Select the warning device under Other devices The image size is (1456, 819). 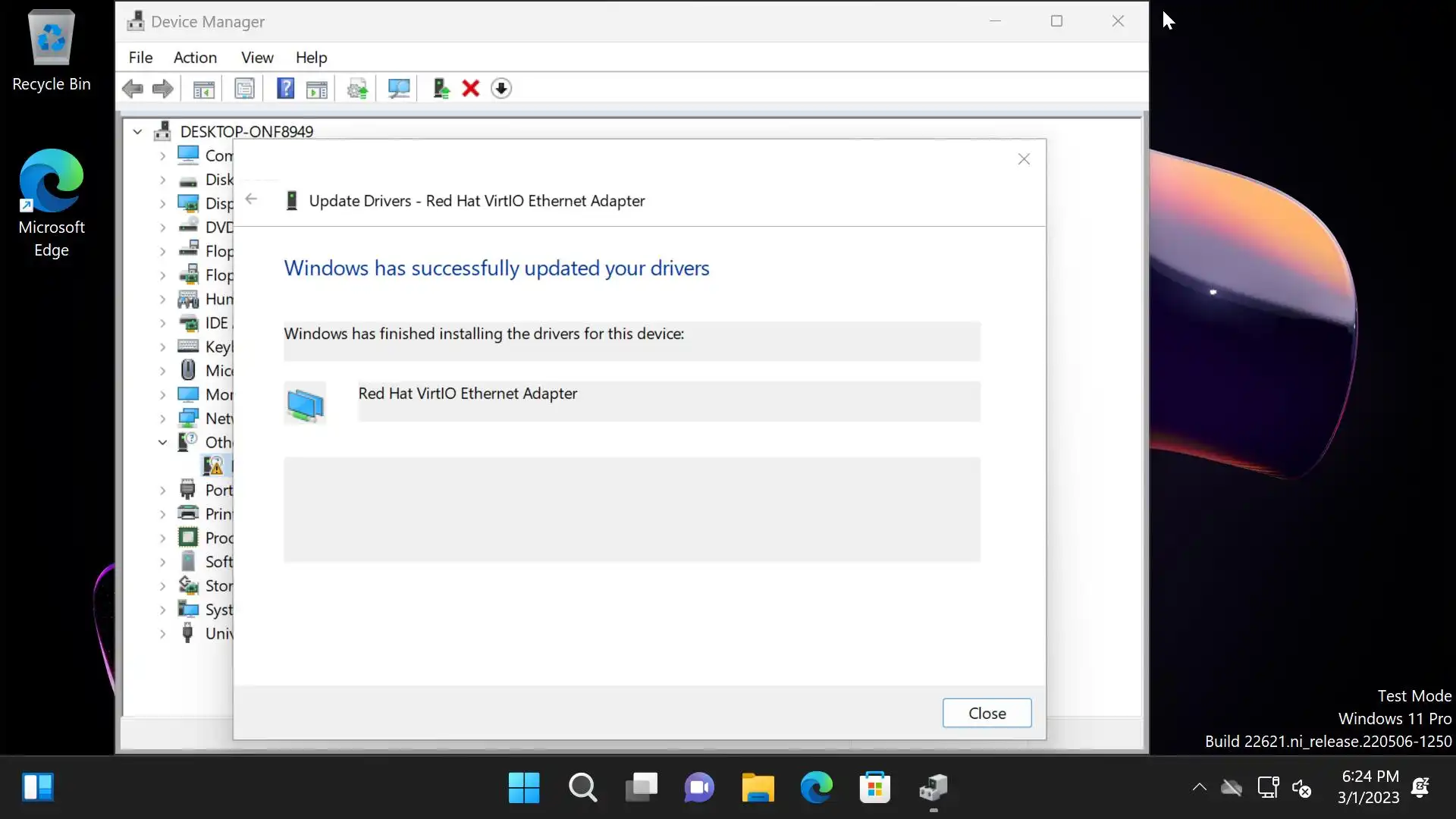coord(214,466)
